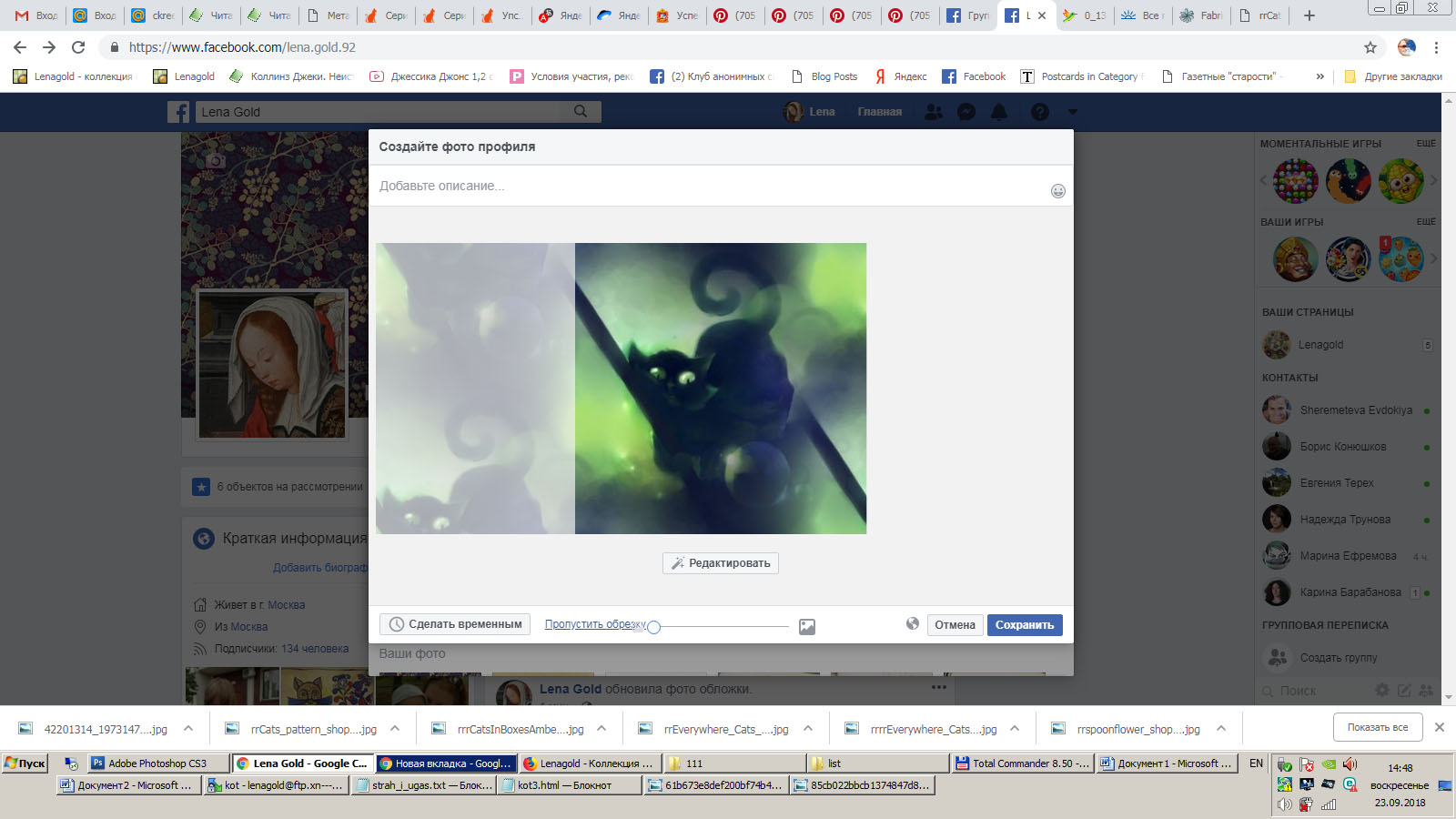Open the chat settings gear icon
Viewport: 1456px width, 819px height.
point(1382,690)
